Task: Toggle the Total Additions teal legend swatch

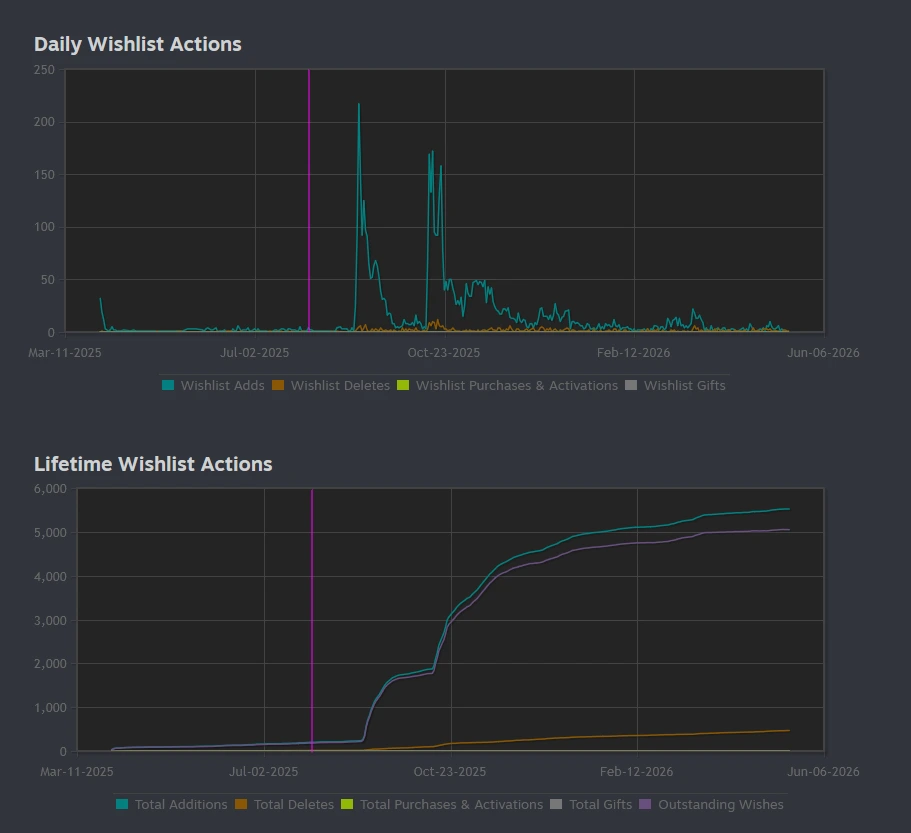Action: pos(122,804)
